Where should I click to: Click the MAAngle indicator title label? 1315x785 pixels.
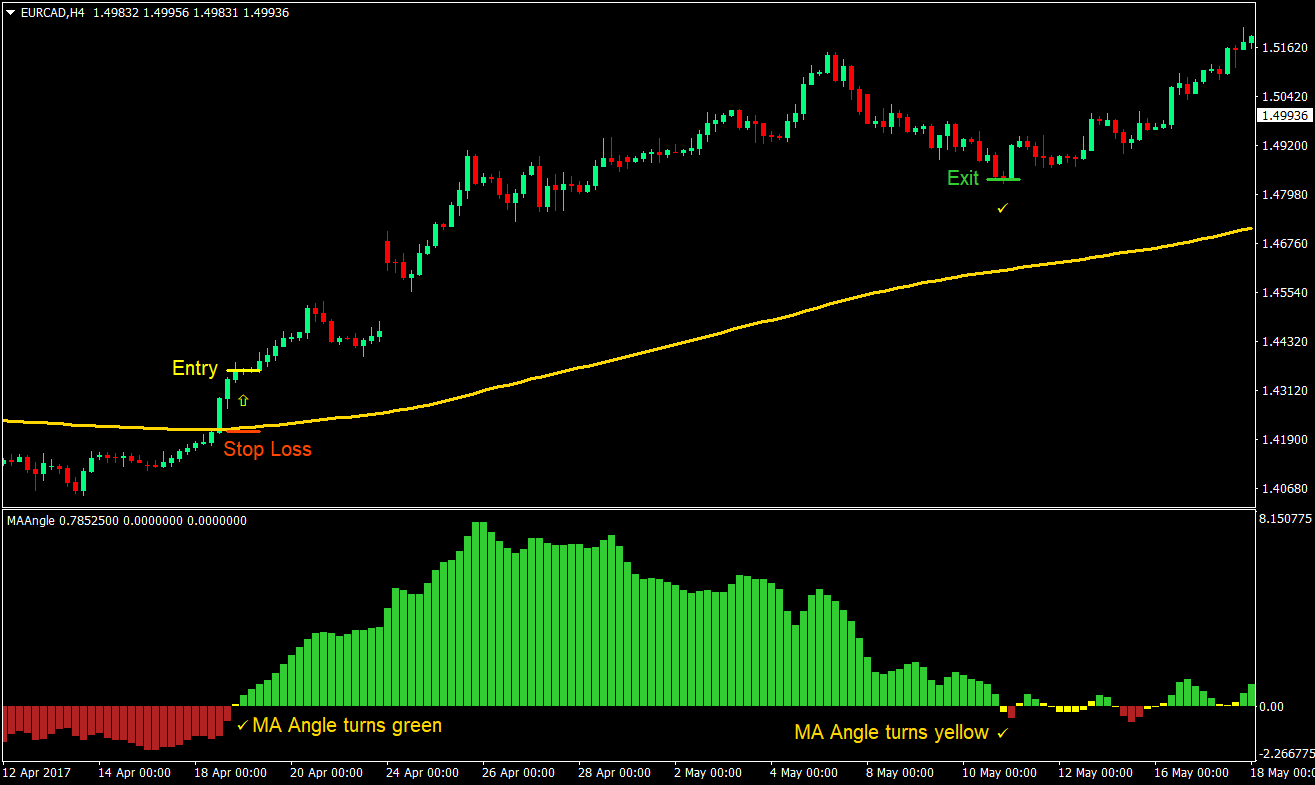coord(126,520)
